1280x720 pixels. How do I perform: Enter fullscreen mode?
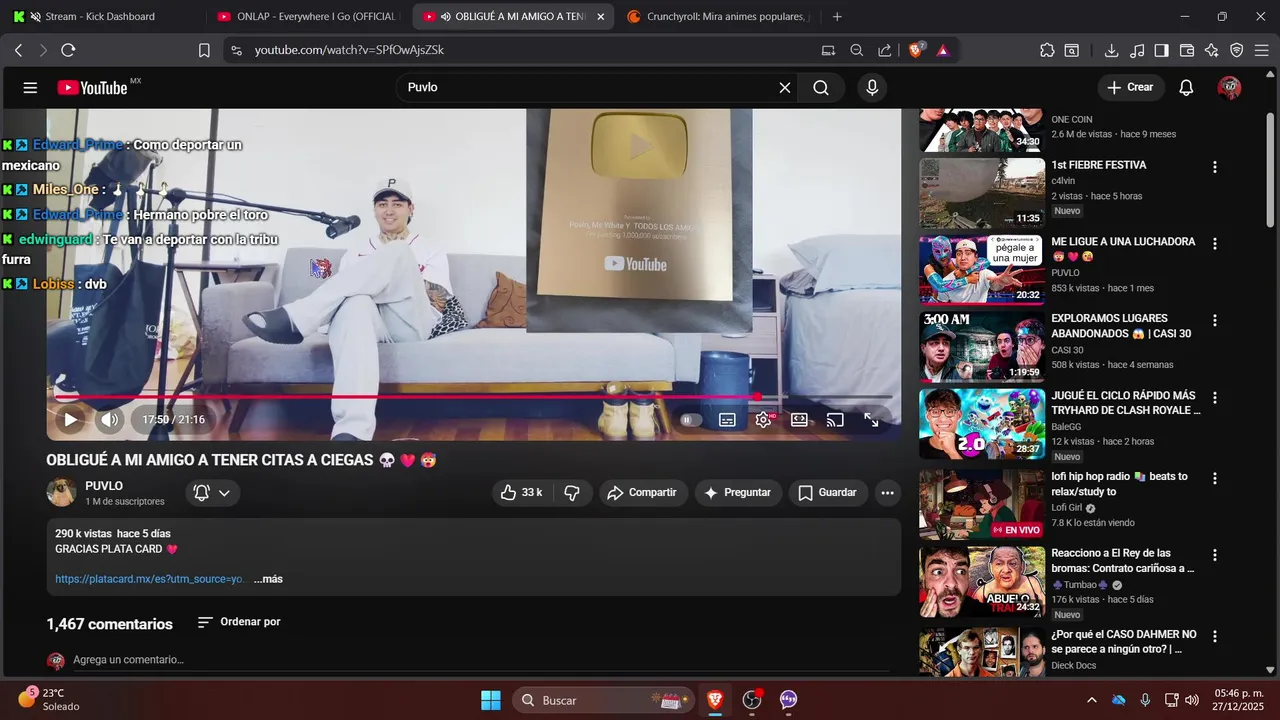pyautogui.click(x=871, y=420)
